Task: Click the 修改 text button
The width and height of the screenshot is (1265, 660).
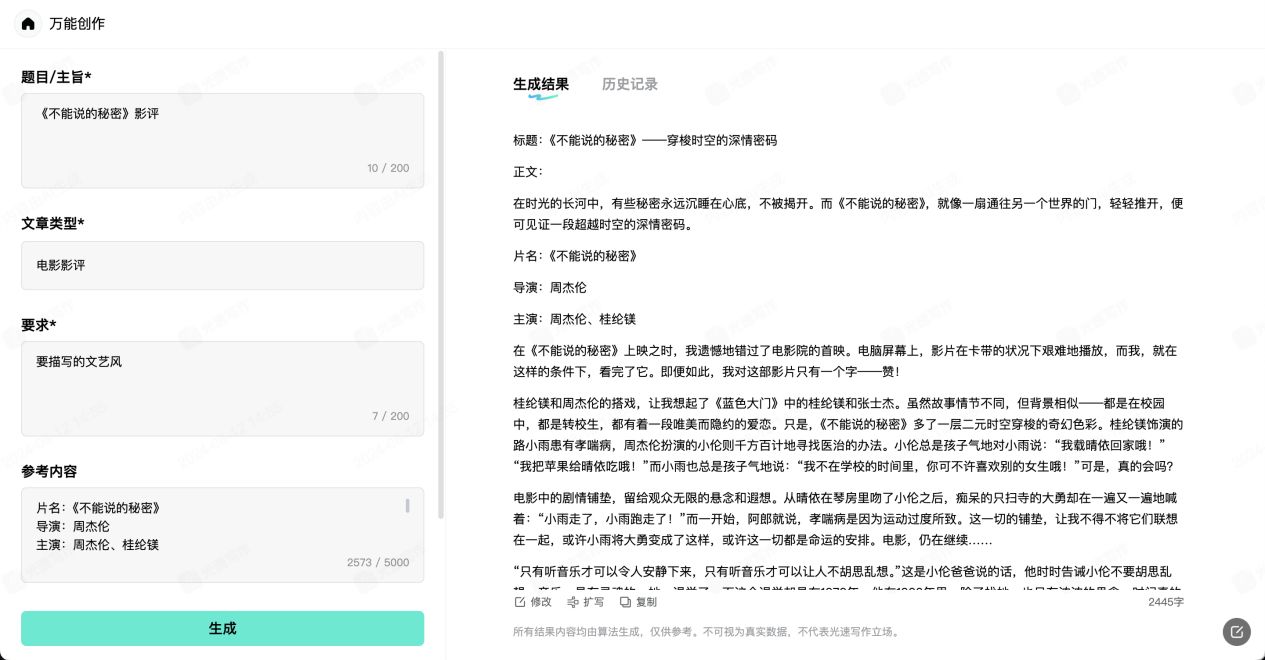Action: pos(541,602)
